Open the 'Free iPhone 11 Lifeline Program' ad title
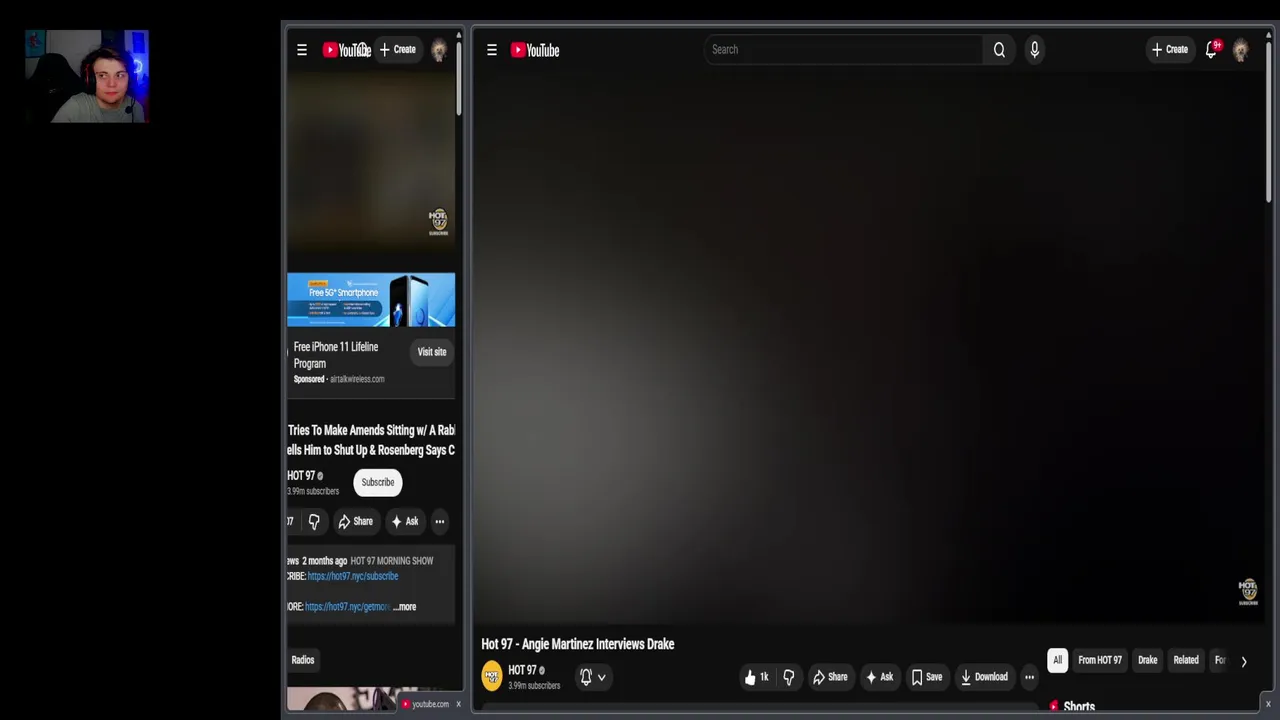Screen dimensions: 1280x720 (x=336, y=355)
